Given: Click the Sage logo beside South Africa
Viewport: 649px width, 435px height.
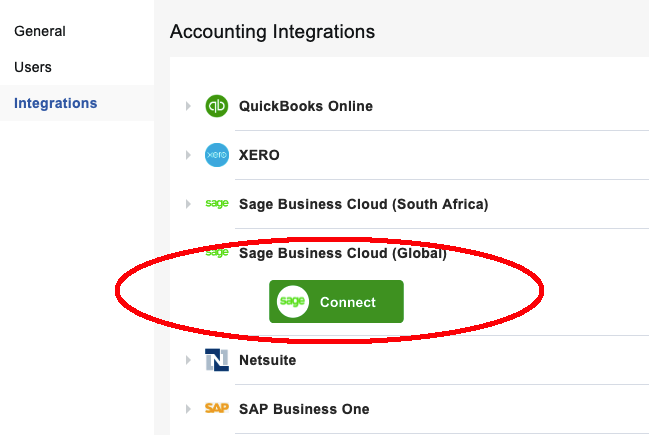Looking at the screenshot, I should (x=217, y=204).
